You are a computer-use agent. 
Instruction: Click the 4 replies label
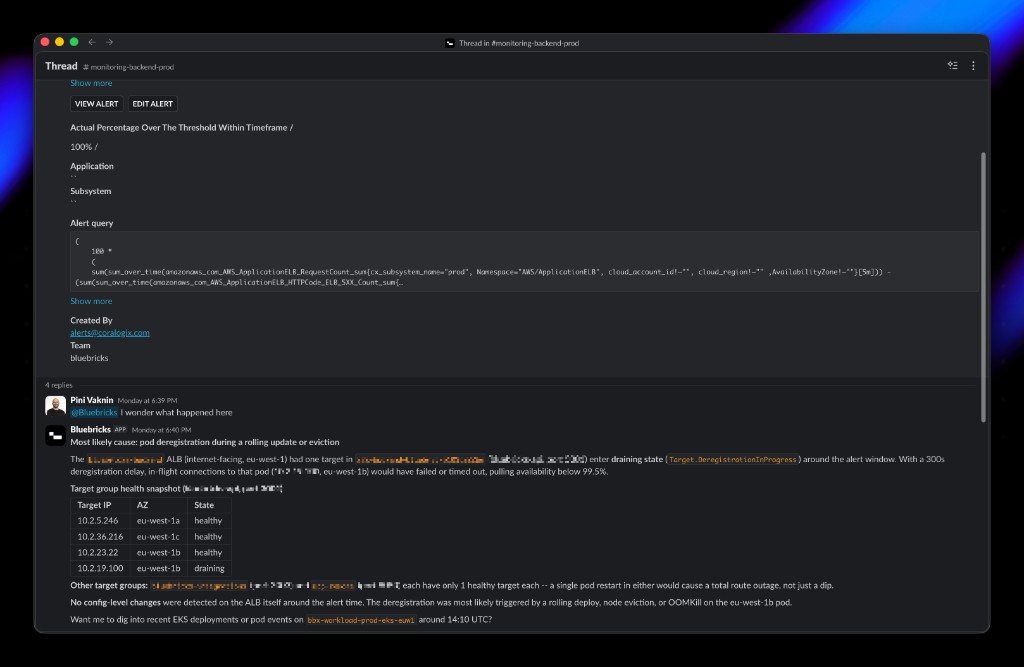[59, 385]
